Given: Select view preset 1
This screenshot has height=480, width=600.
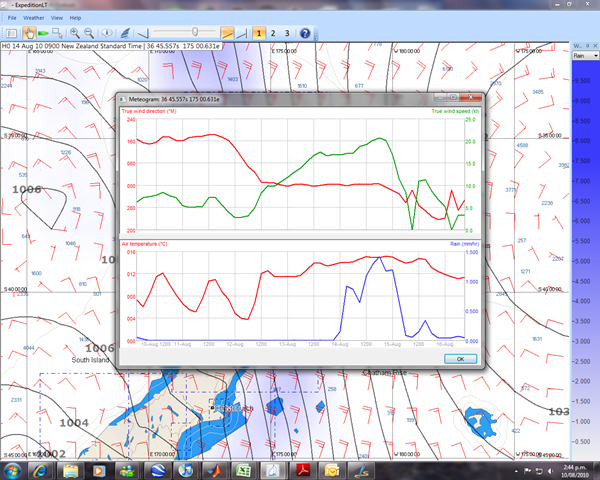Looking at the screenshot, I should [259, 33].
